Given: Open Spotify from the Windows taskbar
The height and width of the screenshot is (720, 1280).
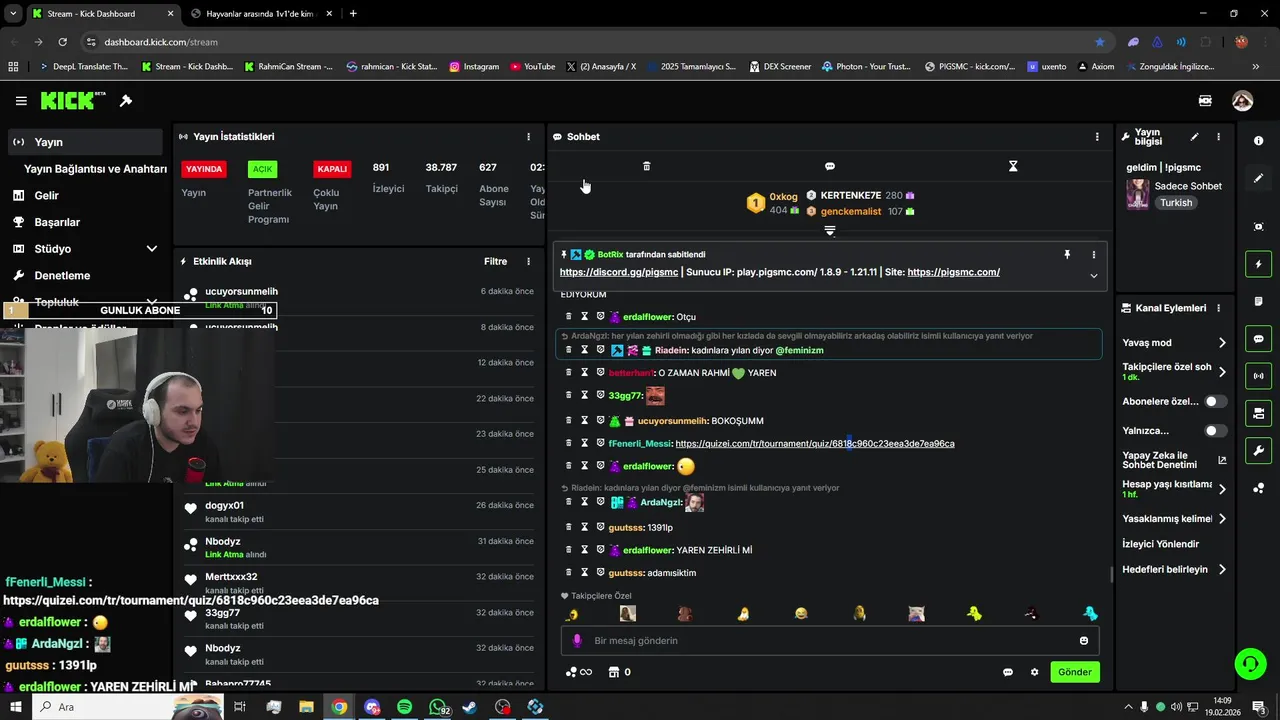Looking at the screenshot, I should (404, 707).
